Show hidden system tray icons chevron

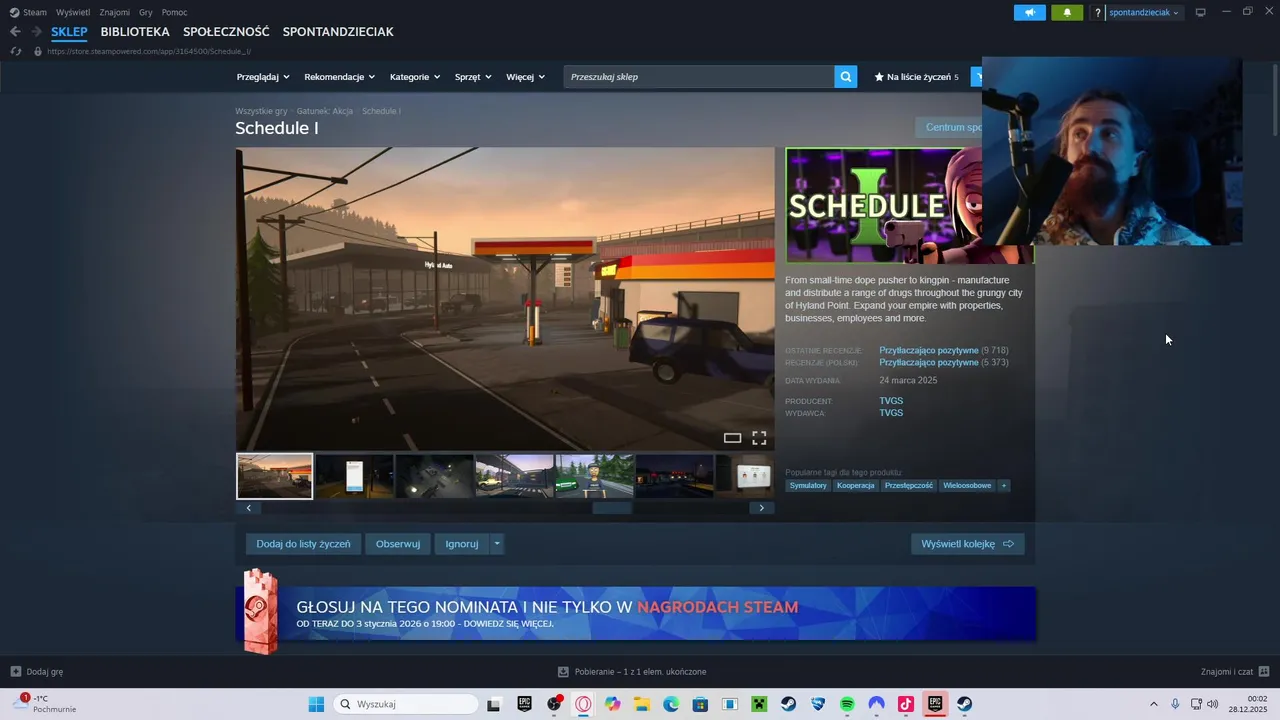click(1153, 704)
